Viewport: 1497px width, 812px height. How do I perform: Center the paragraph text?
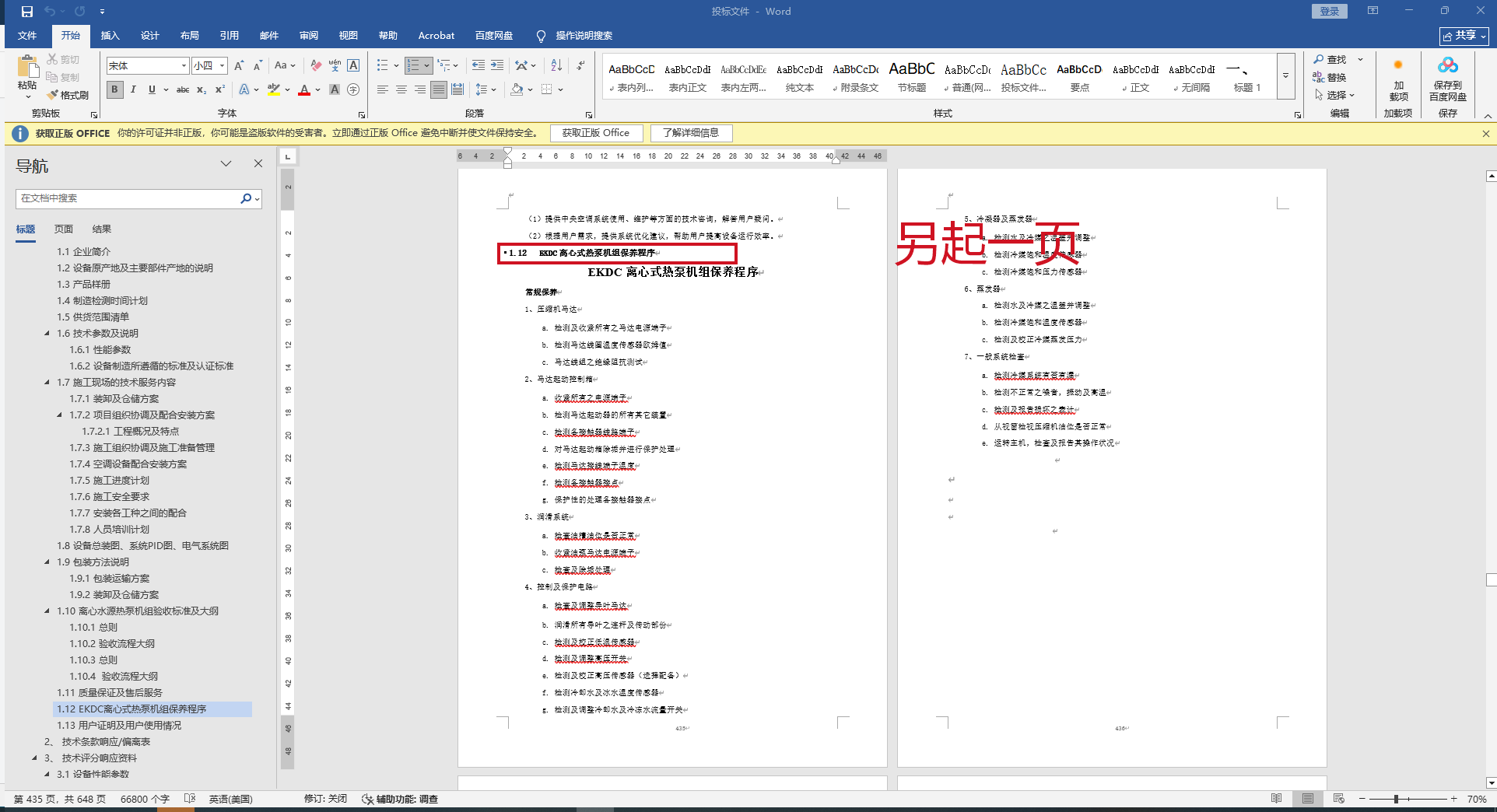pyautogui.click(x=401, y=89)
